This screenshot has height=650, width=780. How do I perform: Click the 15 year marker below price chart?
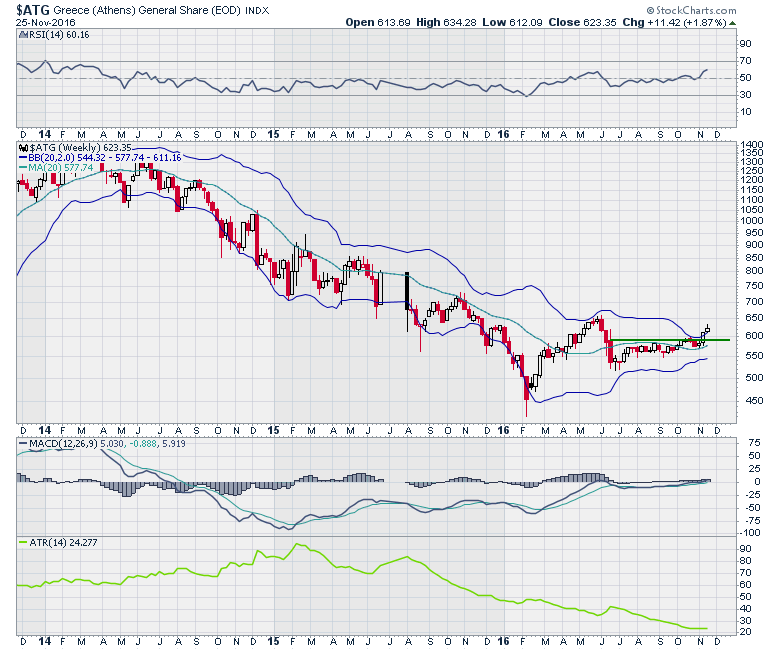tap(273, 428)
